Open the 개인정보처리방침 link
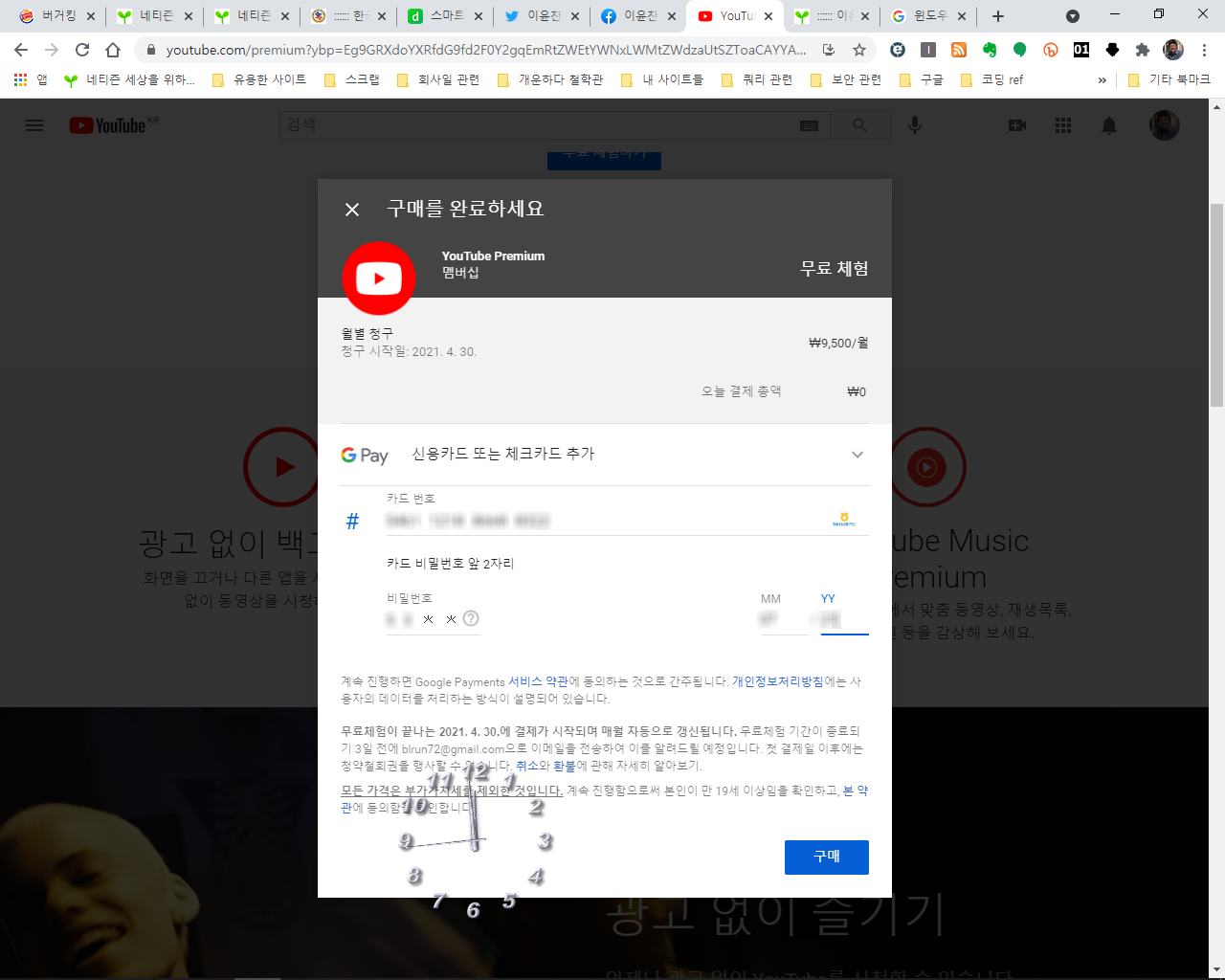 click(x=777, y=681)
